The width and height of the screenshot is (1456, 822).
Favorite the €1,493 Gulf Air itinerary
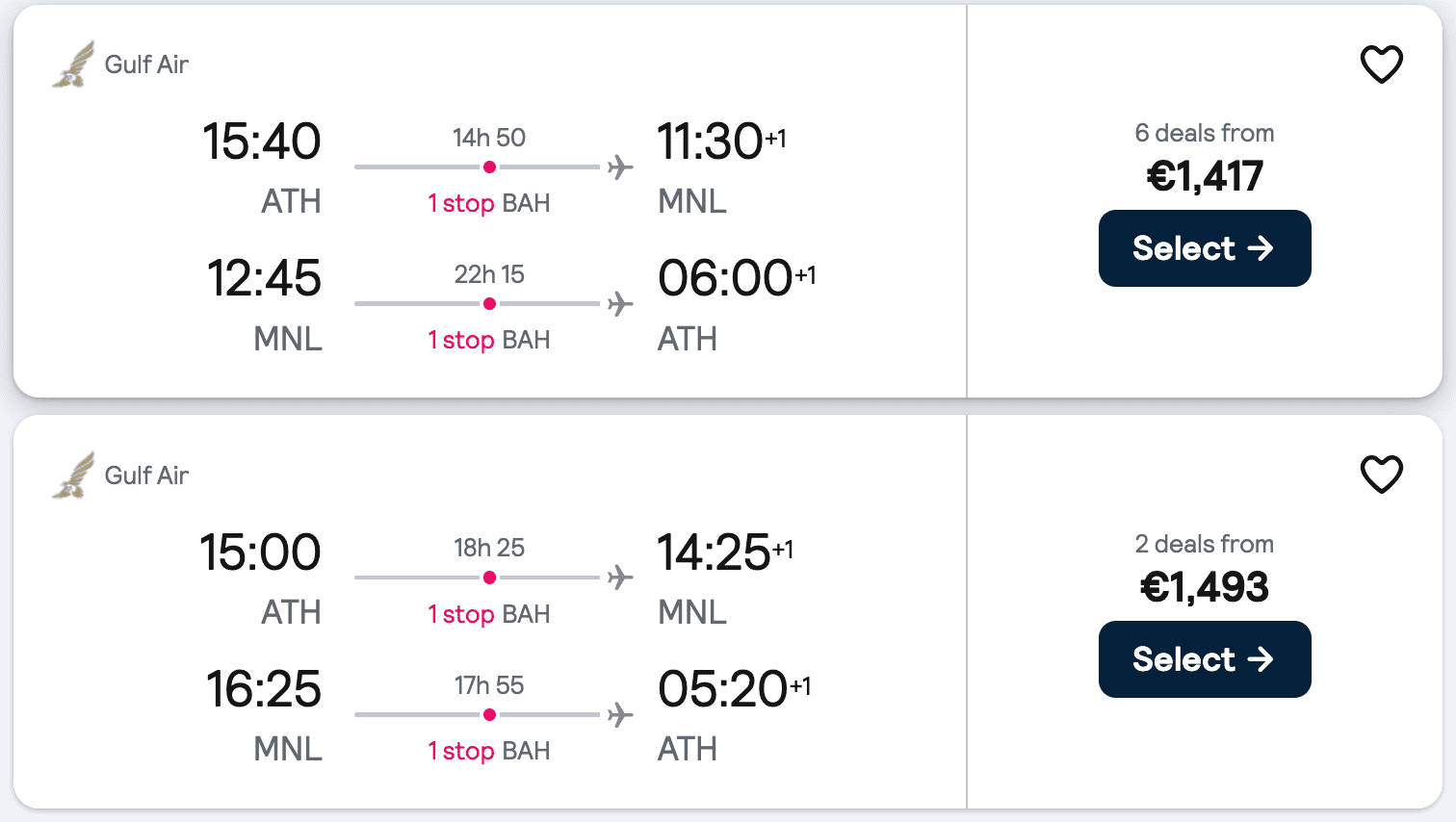1381,475
